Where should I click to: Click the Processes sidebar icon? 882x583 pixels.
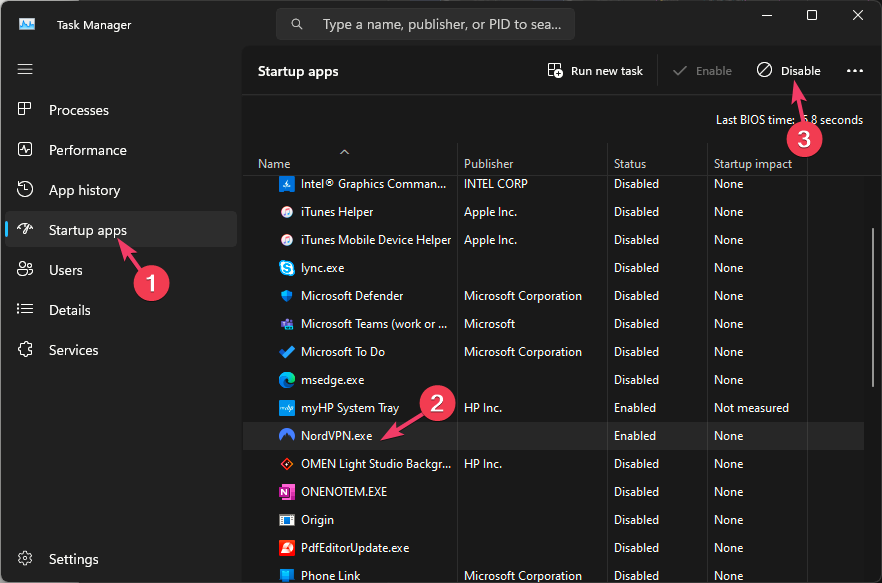click(25, 109)
